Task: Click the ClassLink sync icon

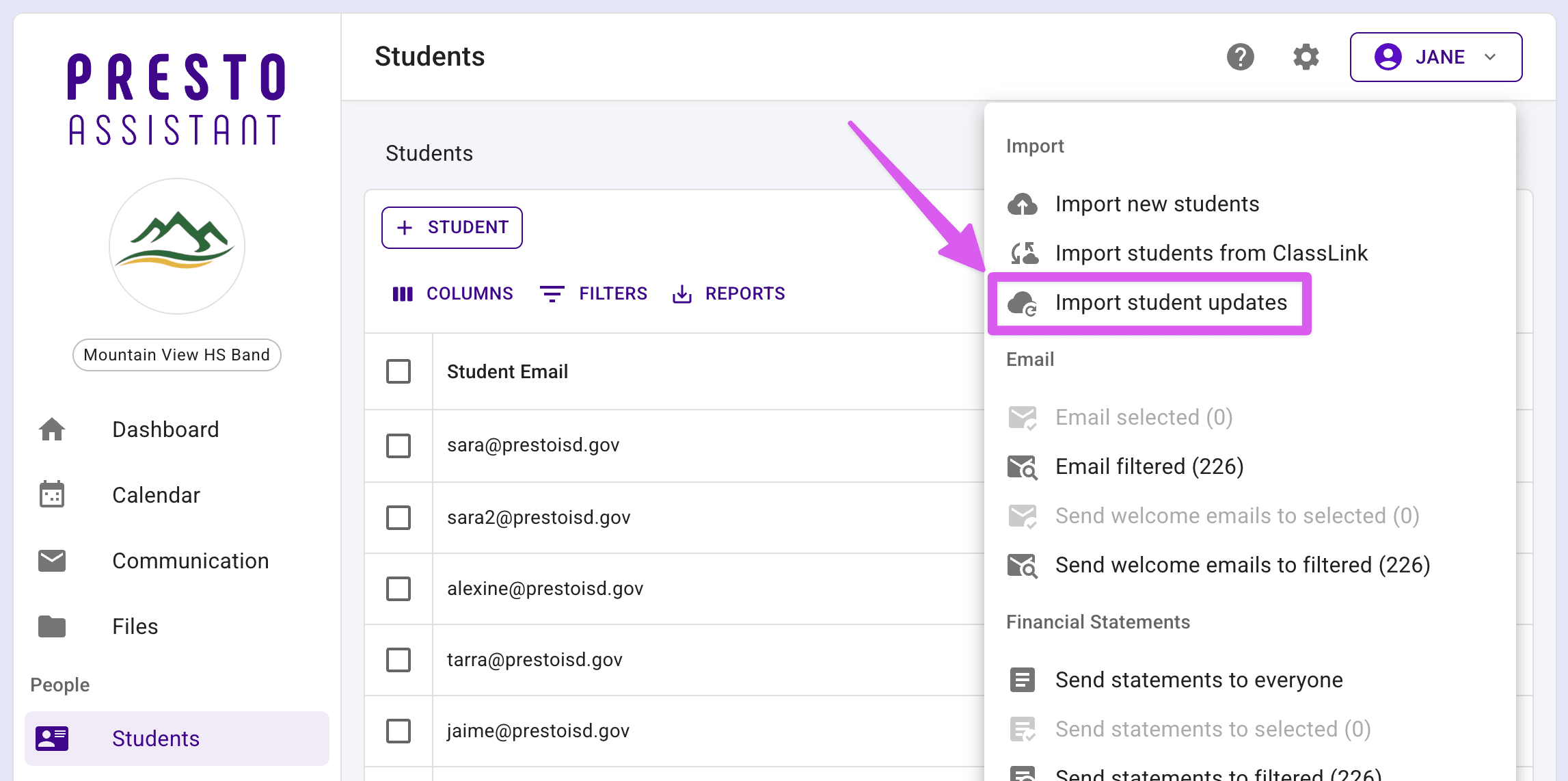Action: (x=1024, y=253)
